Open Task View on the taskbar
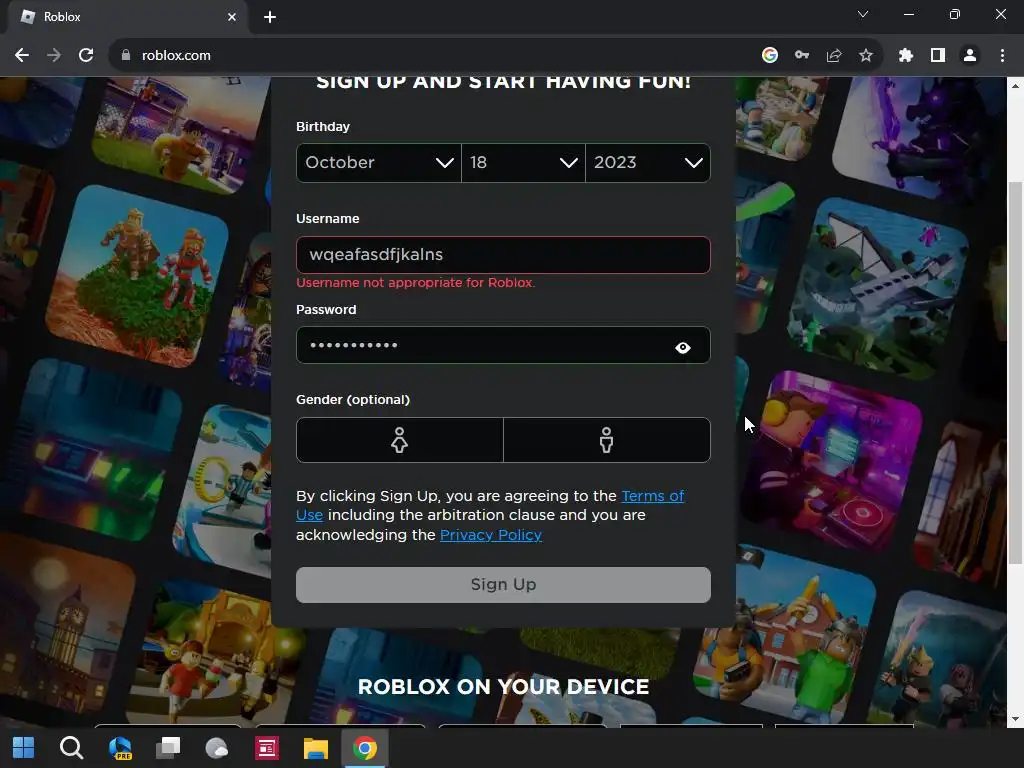1024x768 pixels. pyautogui.click(x=168, y=748)
